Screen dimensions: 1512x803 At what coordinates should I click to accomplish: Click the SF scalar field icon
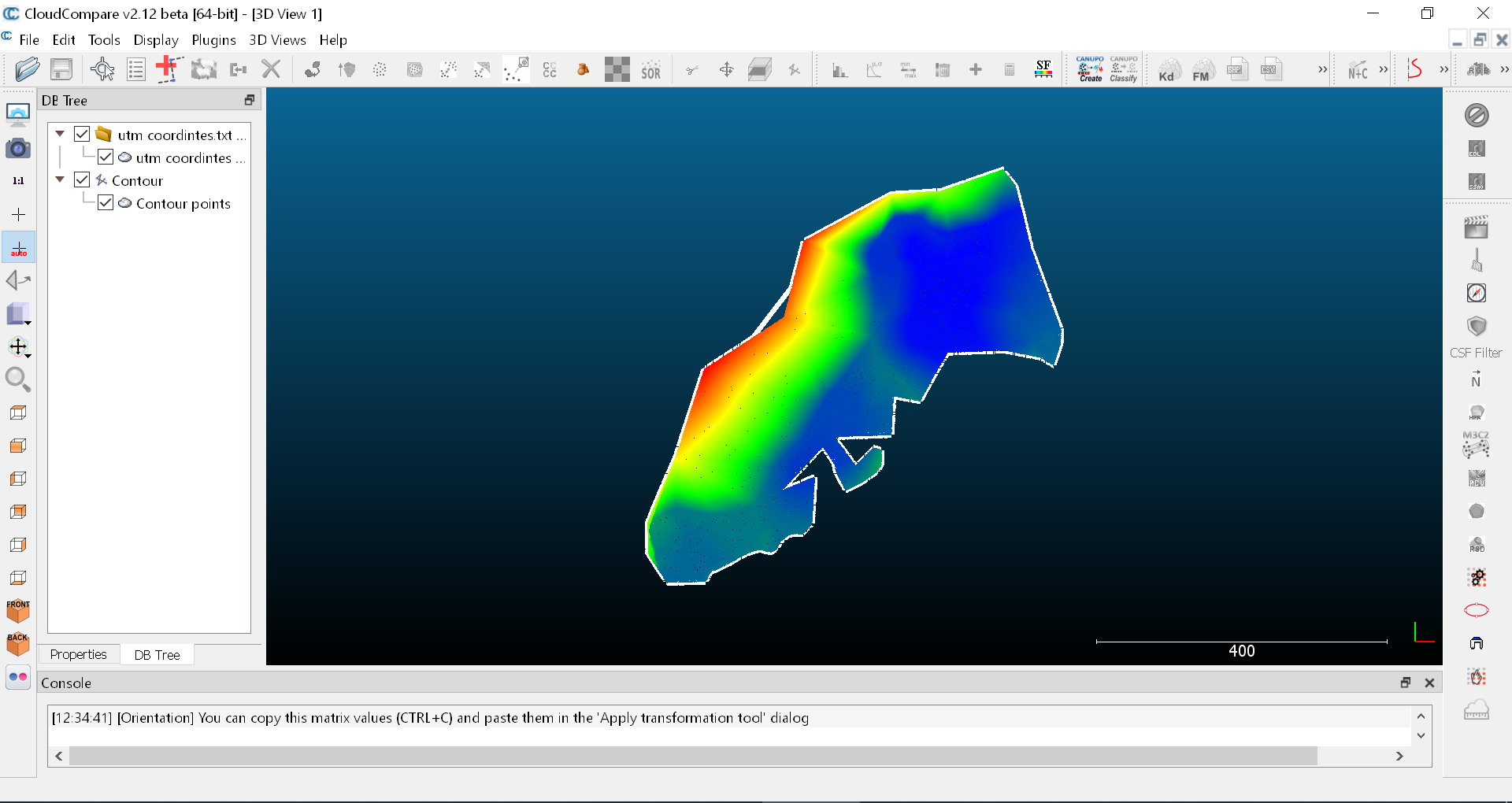tap(1043, 70)
